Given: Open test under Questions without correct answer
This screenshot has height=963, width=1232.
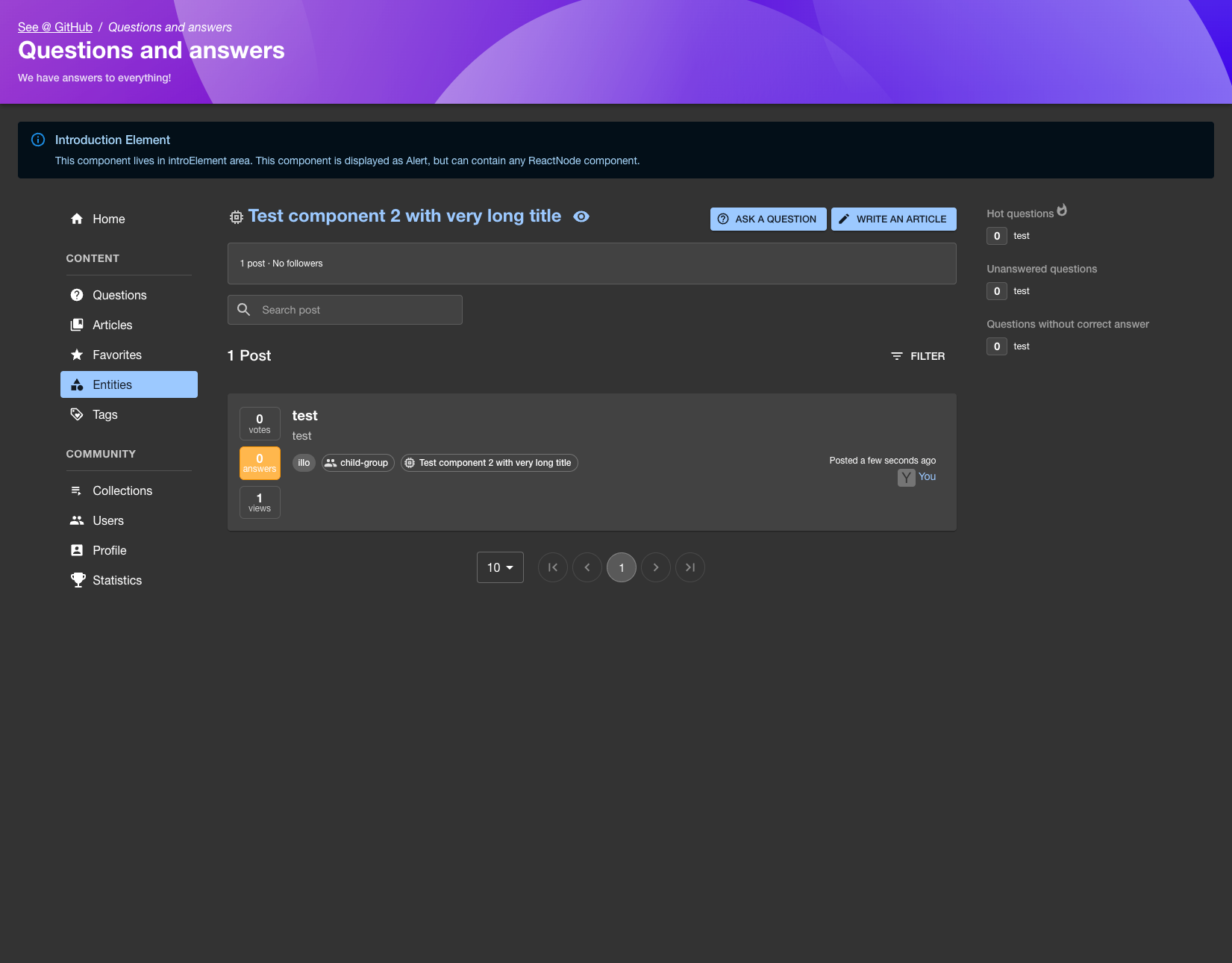Looking at the screenshot, I should [1022, 346].
